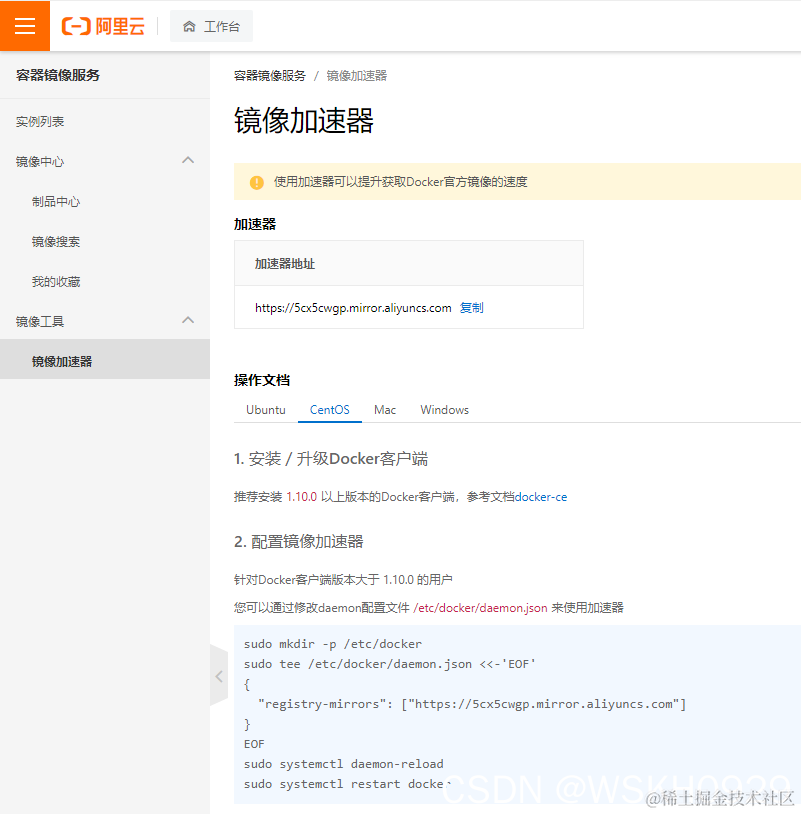This screenshot has height=814, width=801.
Task: Open 制品中心 in the sidebar
Action: pyautogui.click(x=56, y=201)
